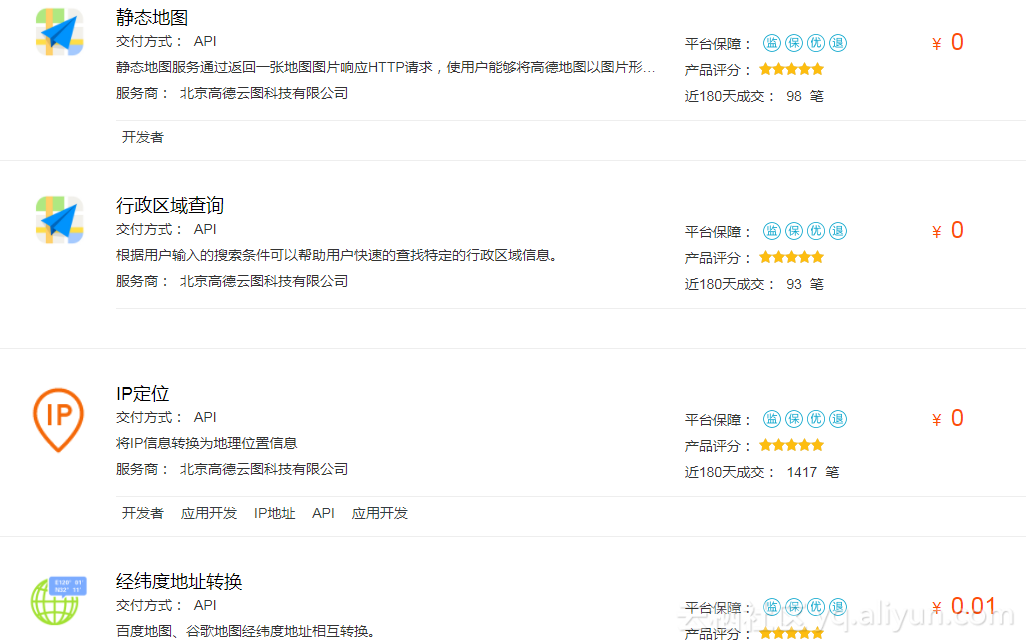
Task: Click the 退 badge in IP定位 row
Action: pyautogui.click(x=838, y=419)
